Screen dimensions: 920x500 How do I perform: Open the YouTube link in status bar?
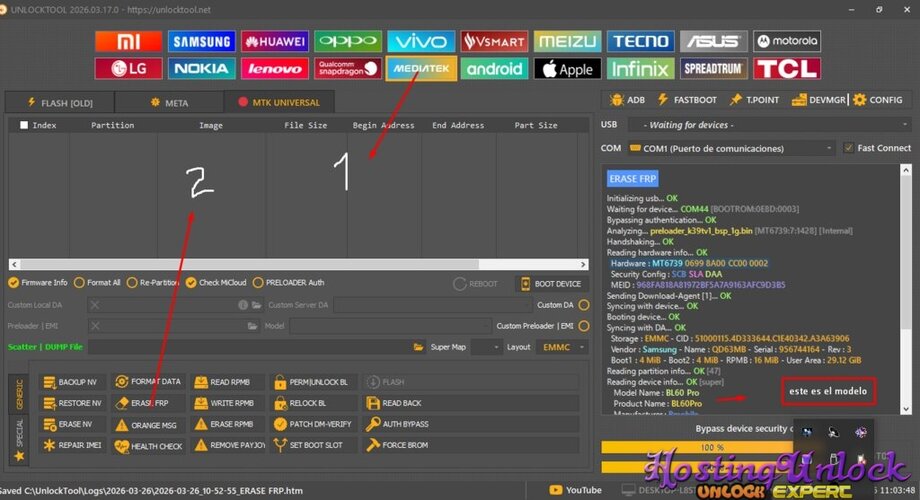(576, 489)
